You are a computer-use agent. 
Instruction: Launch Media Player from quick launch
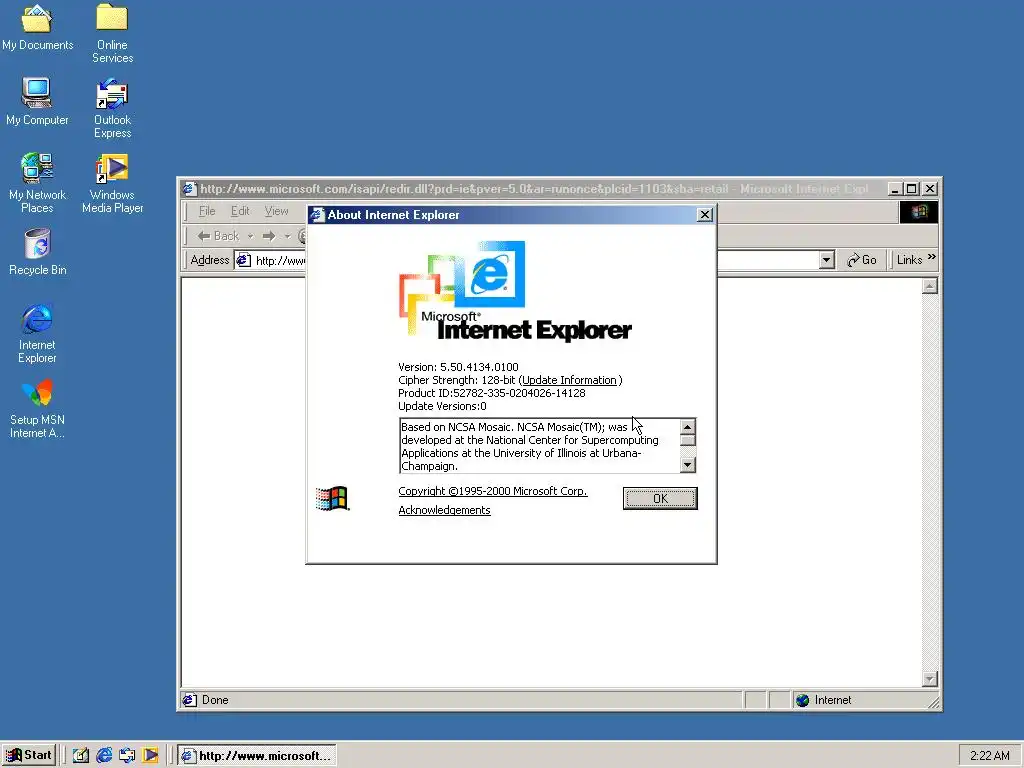[x=150, y=755]
